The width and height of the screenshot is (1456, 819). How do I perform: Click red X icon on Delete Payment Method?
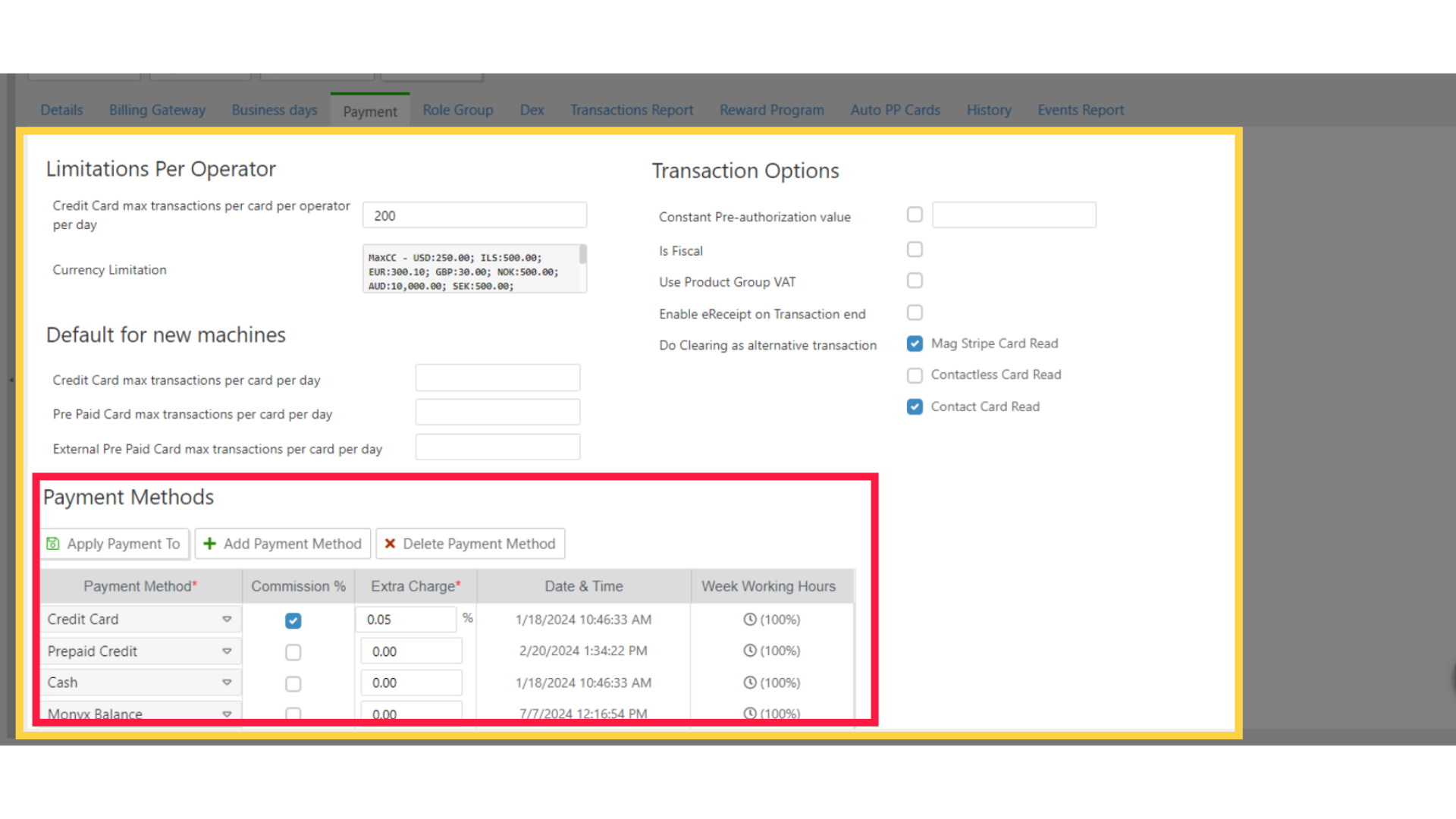390,544
